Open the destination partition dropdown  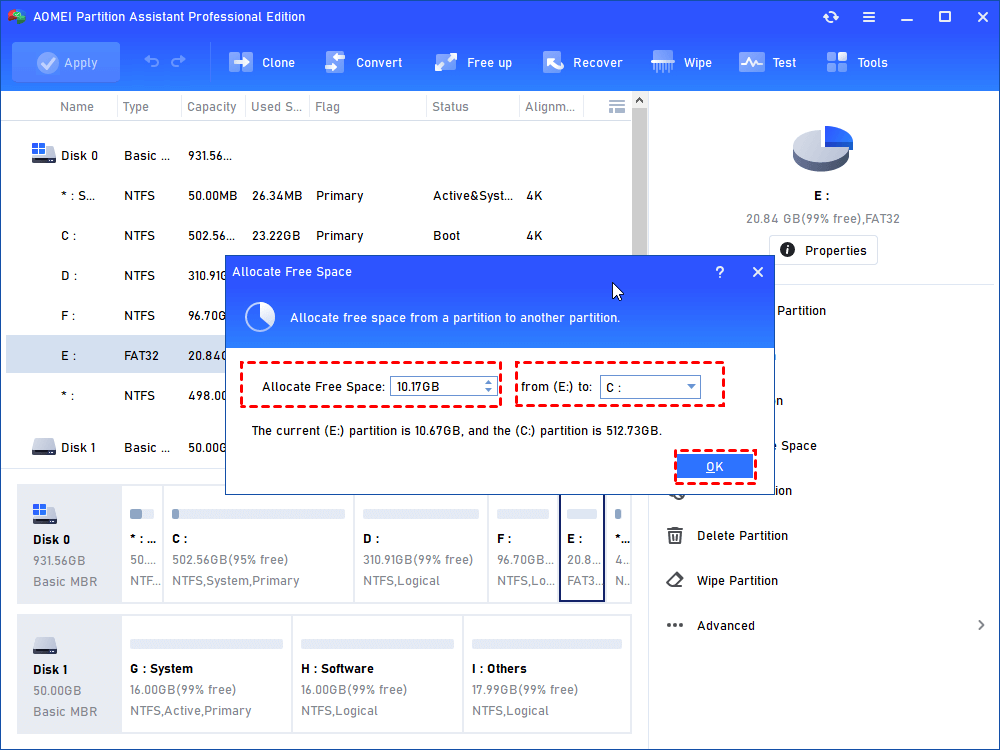click(651, 387)
